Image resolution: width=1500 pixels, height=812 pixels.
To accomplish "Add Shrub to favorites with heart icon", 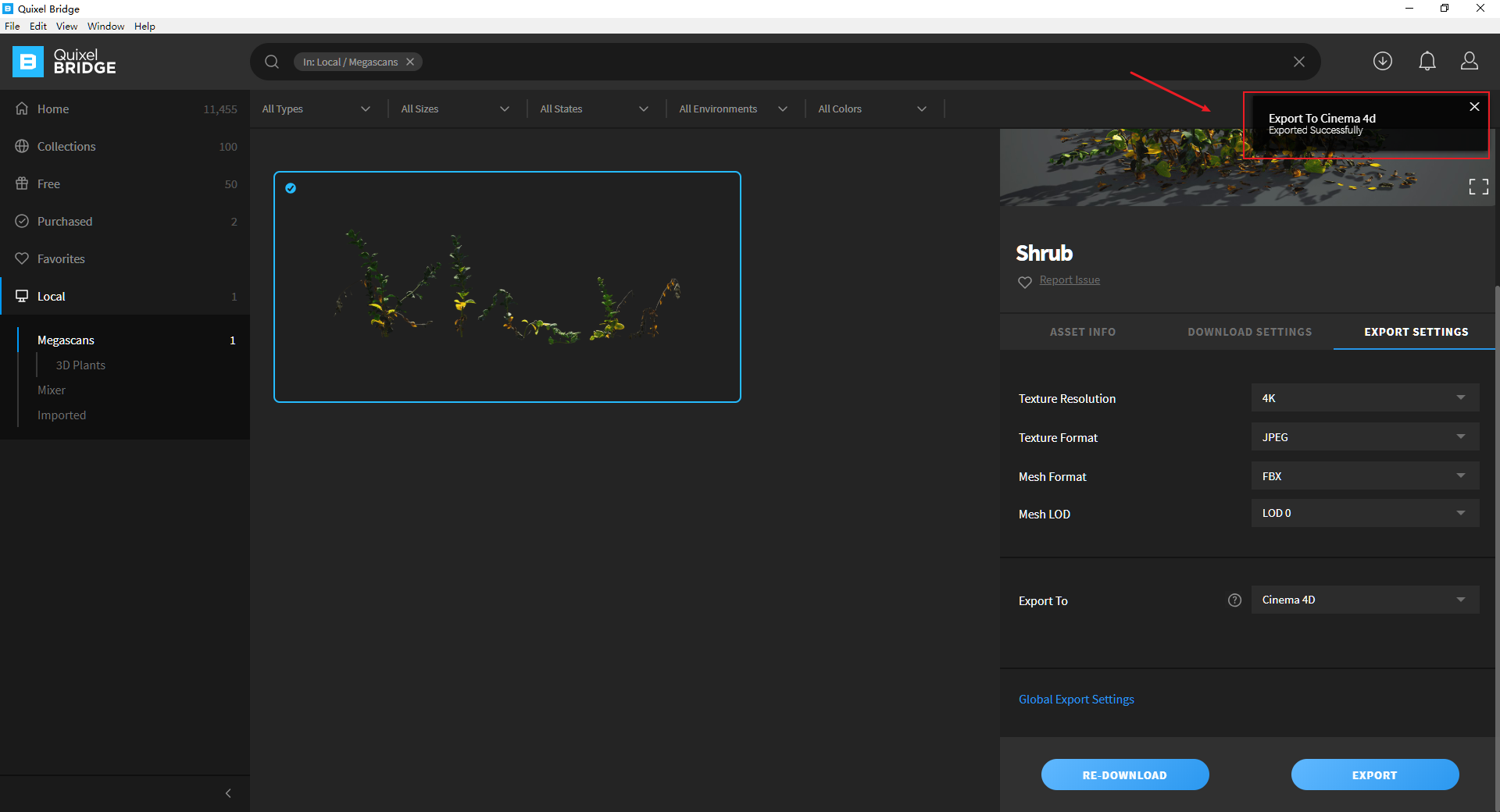I will [x=1025, y=282].
